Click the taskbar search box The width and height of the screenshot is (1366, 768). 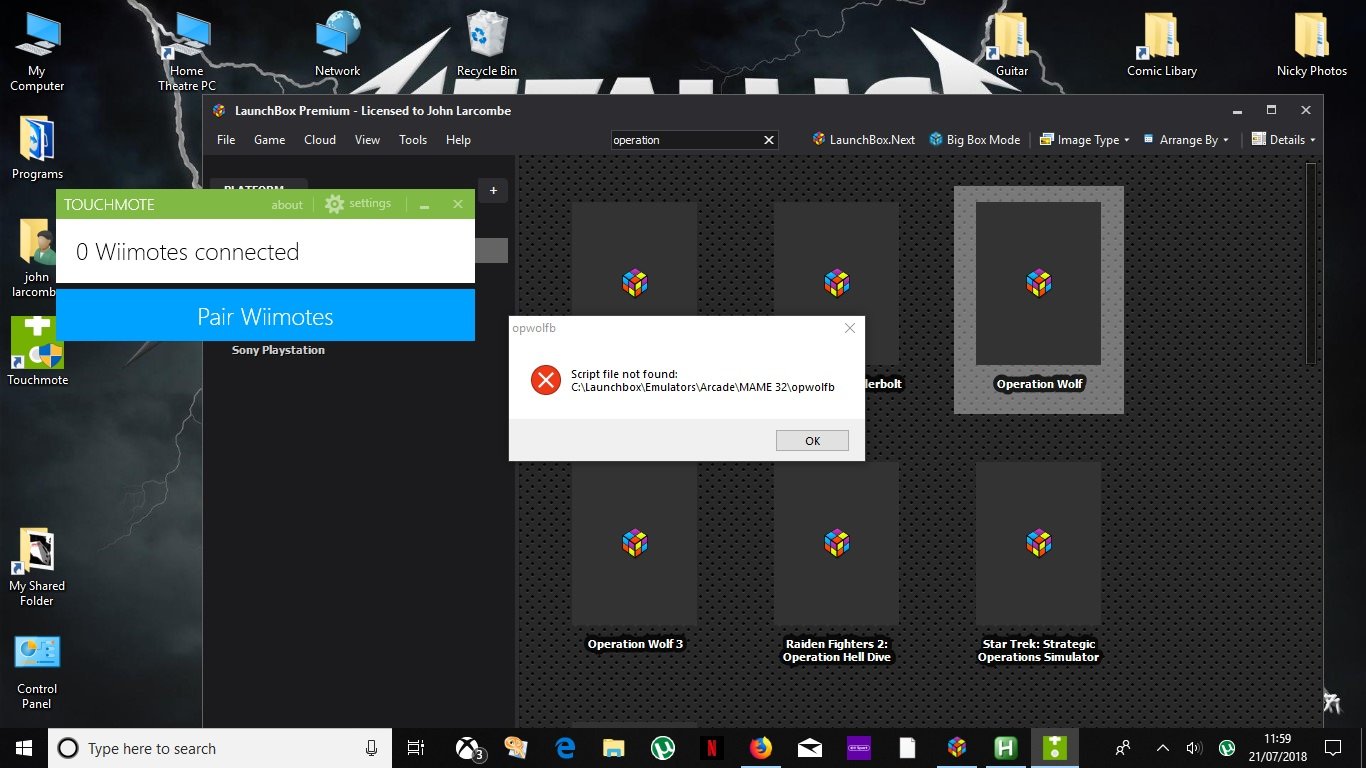click(x=221, y=748)
